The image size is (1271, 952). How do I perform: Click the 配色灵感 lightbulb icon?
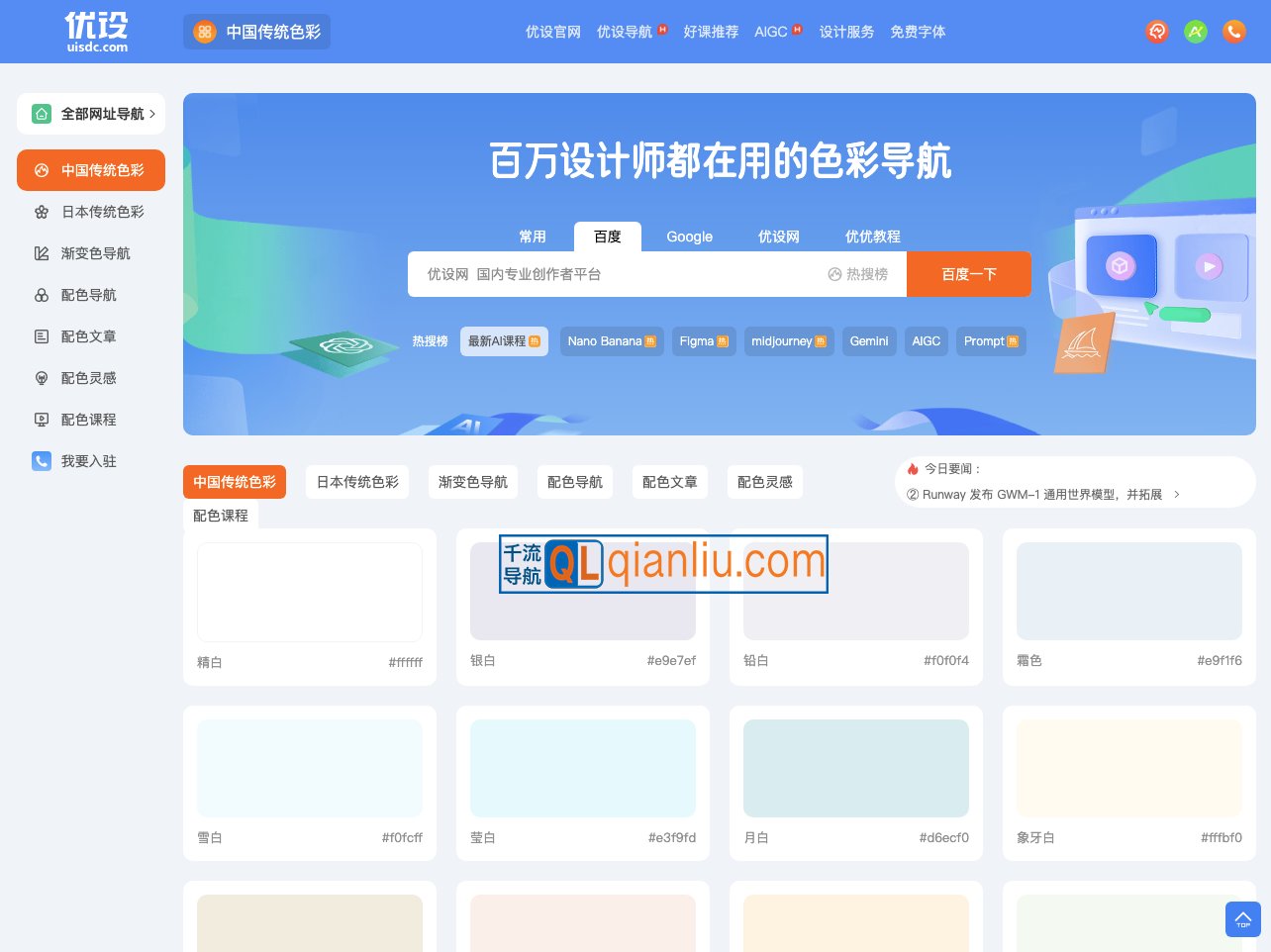[x=42, y=378]
